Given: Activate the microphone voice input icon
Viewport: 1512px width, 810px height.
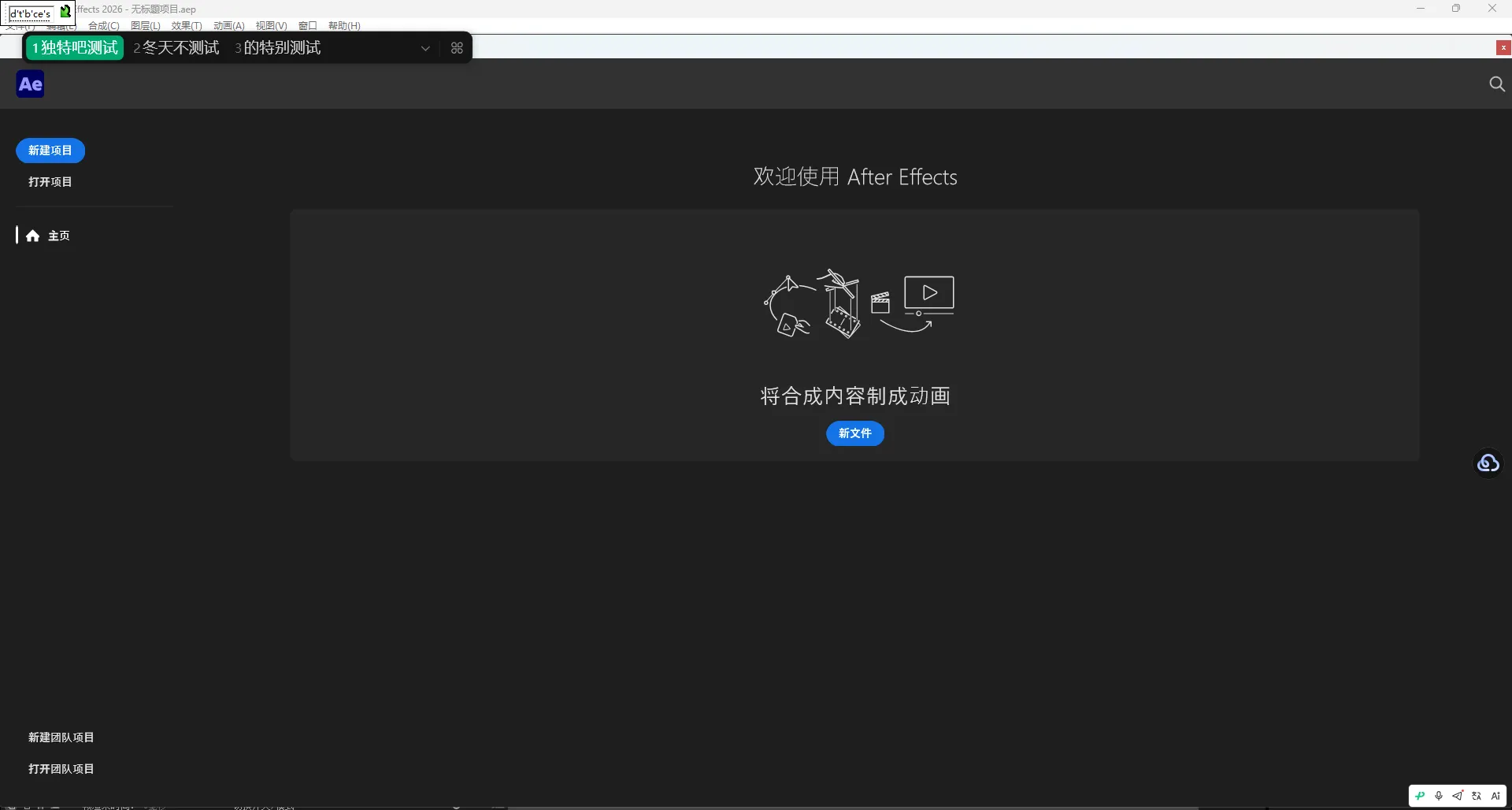Looking at the screenshot, I should [x=1439, y=796].
